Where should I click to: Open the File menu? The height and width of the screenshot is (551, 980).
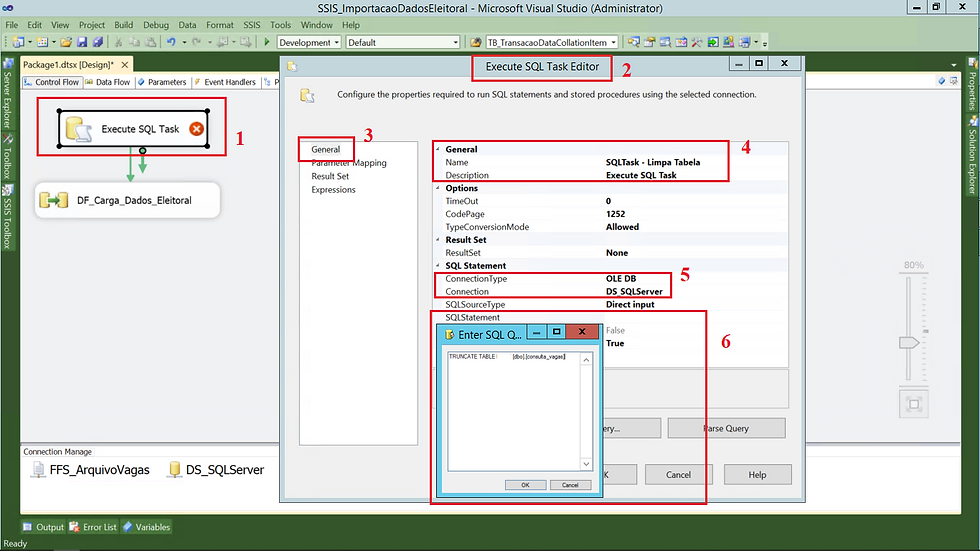coord(12,25)
